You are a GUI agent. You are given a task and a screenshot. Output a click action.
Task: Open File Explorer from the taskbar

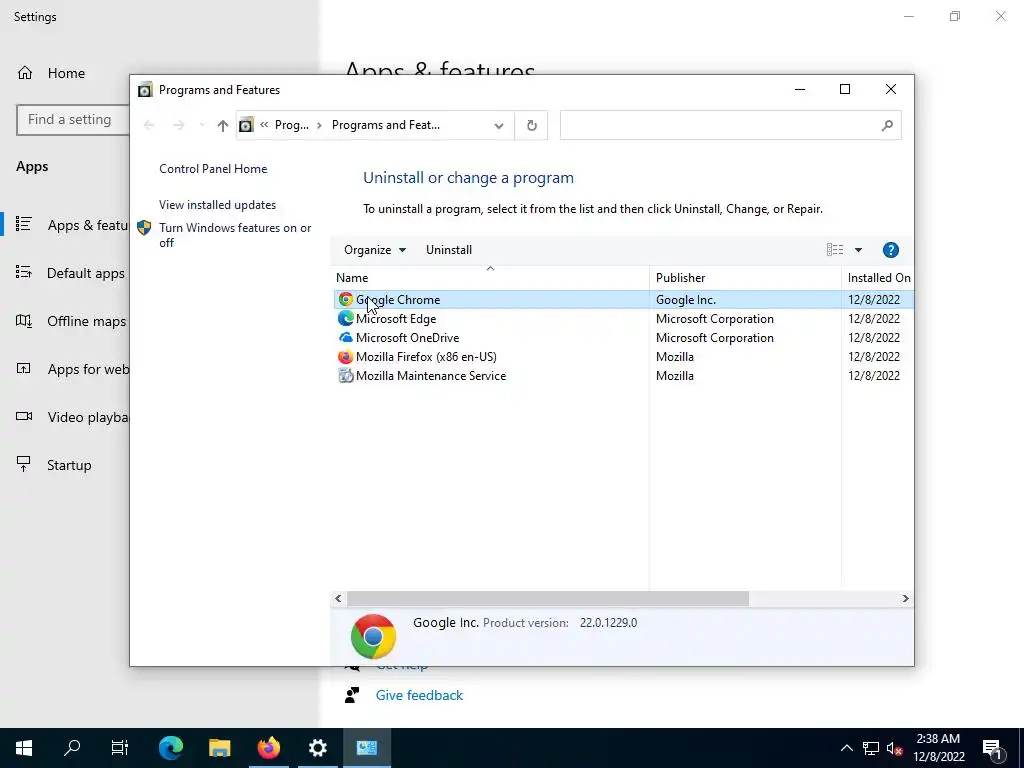click(220, 748)
